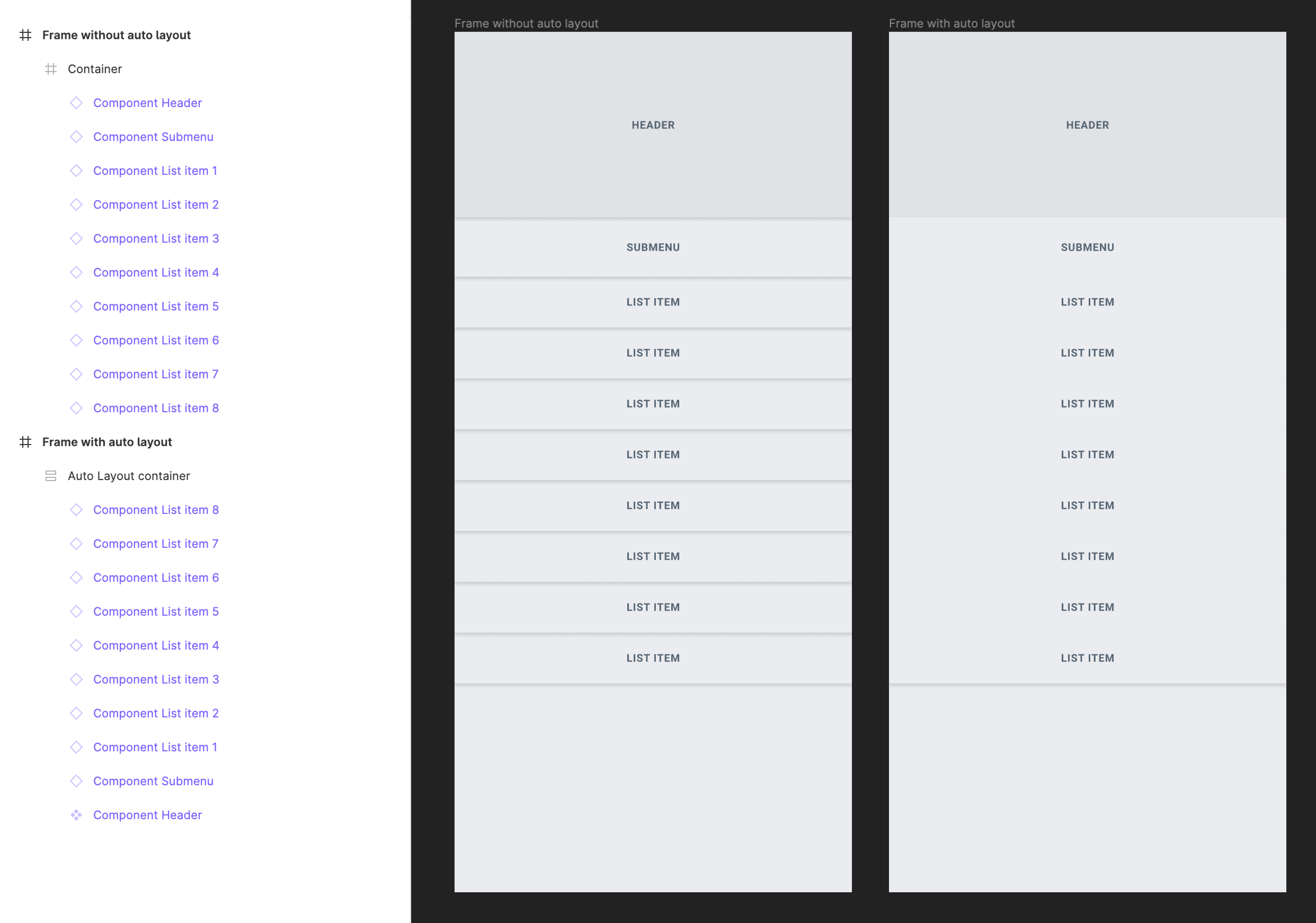This screenshot has height=923, width=1316.
Task: Select HEADER block in frame without auto layout
Action: click(653, 125)
